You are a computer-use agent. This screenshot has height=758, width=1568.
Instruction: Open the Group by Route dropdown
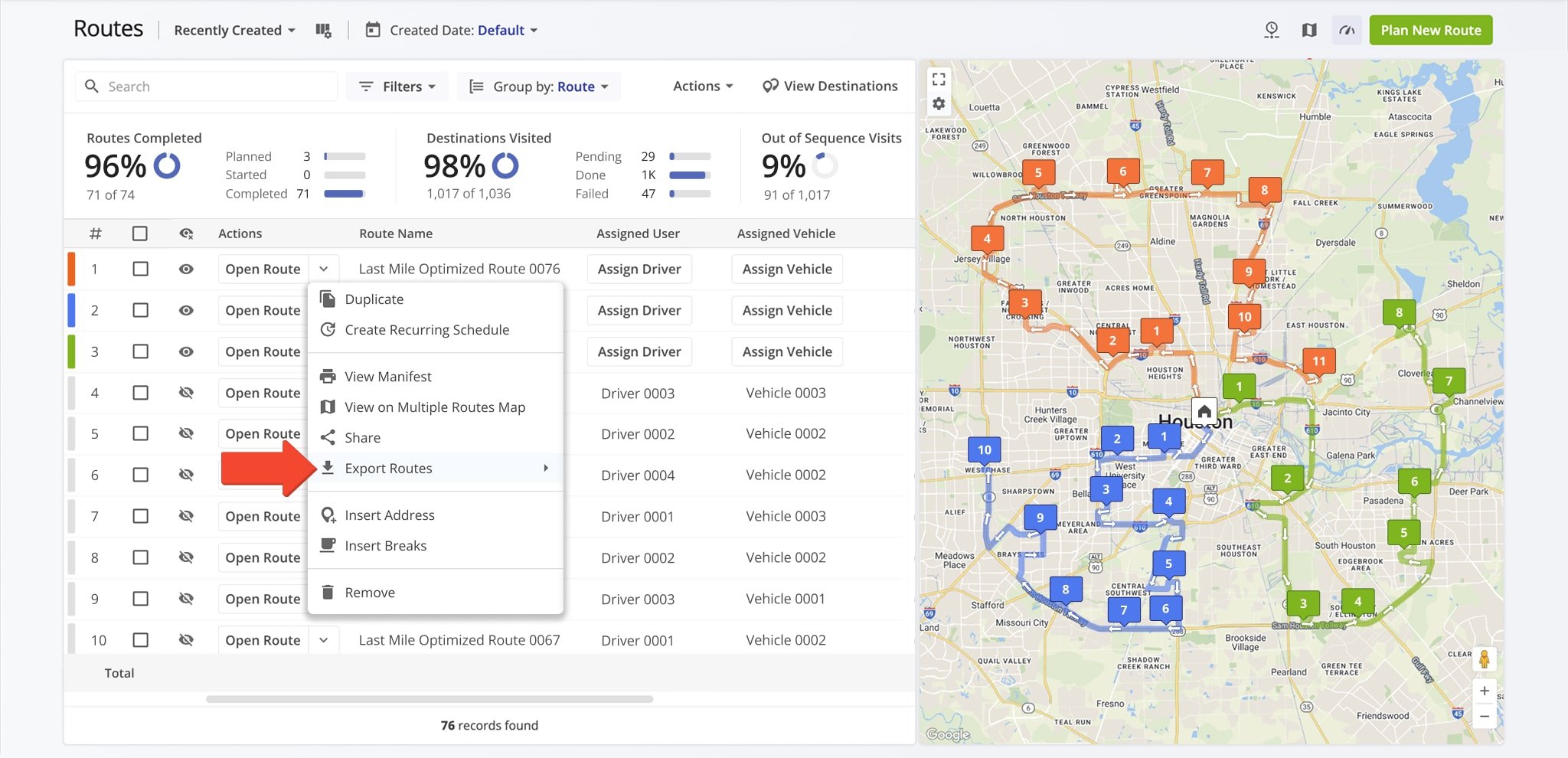click(x=539, y=87)
